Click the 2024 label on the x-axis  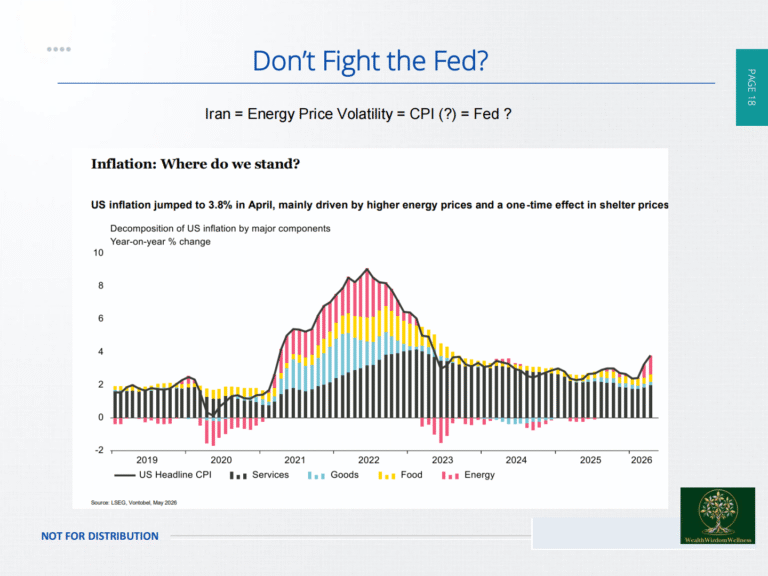(516, 460)
